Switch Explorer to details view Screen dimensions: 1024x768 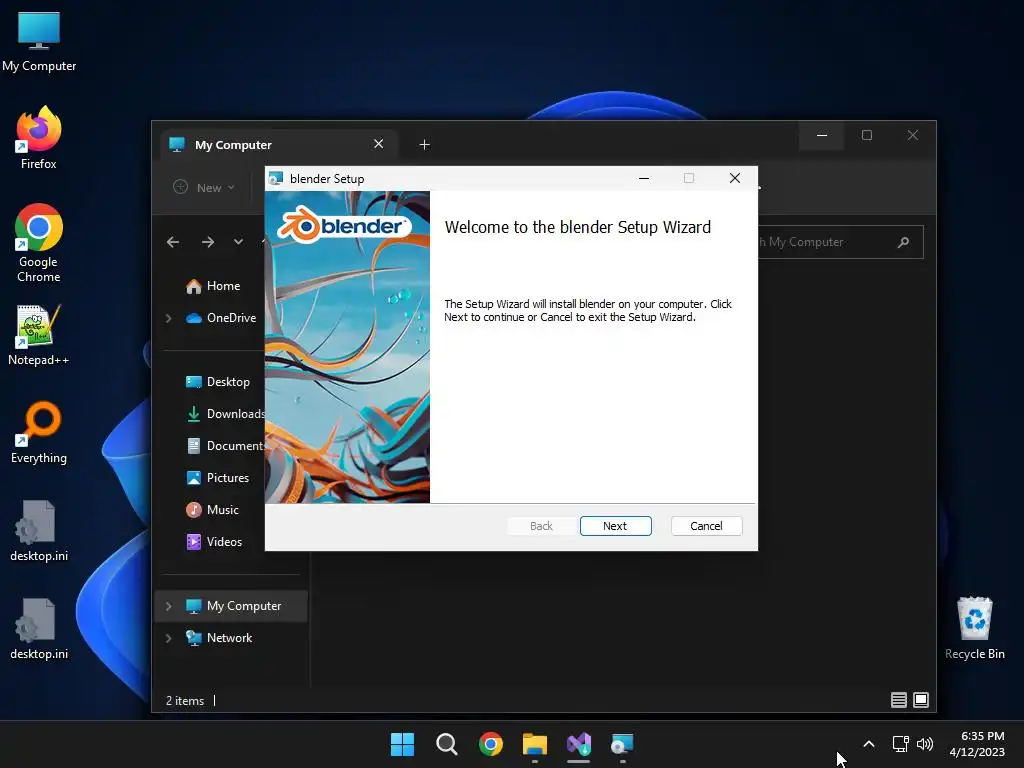899,700
